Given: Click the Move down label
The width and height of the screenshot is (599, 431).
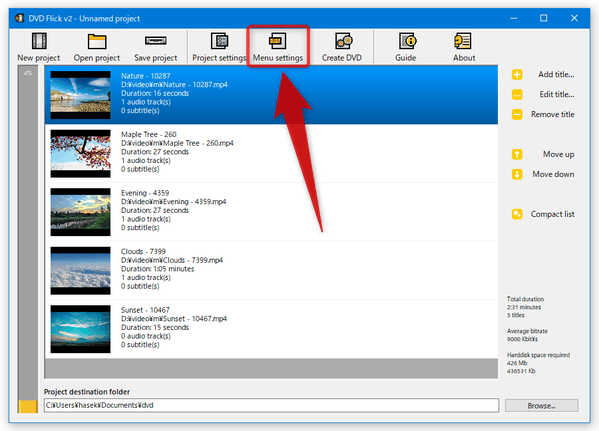Looking at the screenshot, I should click(x=553, y=174).
